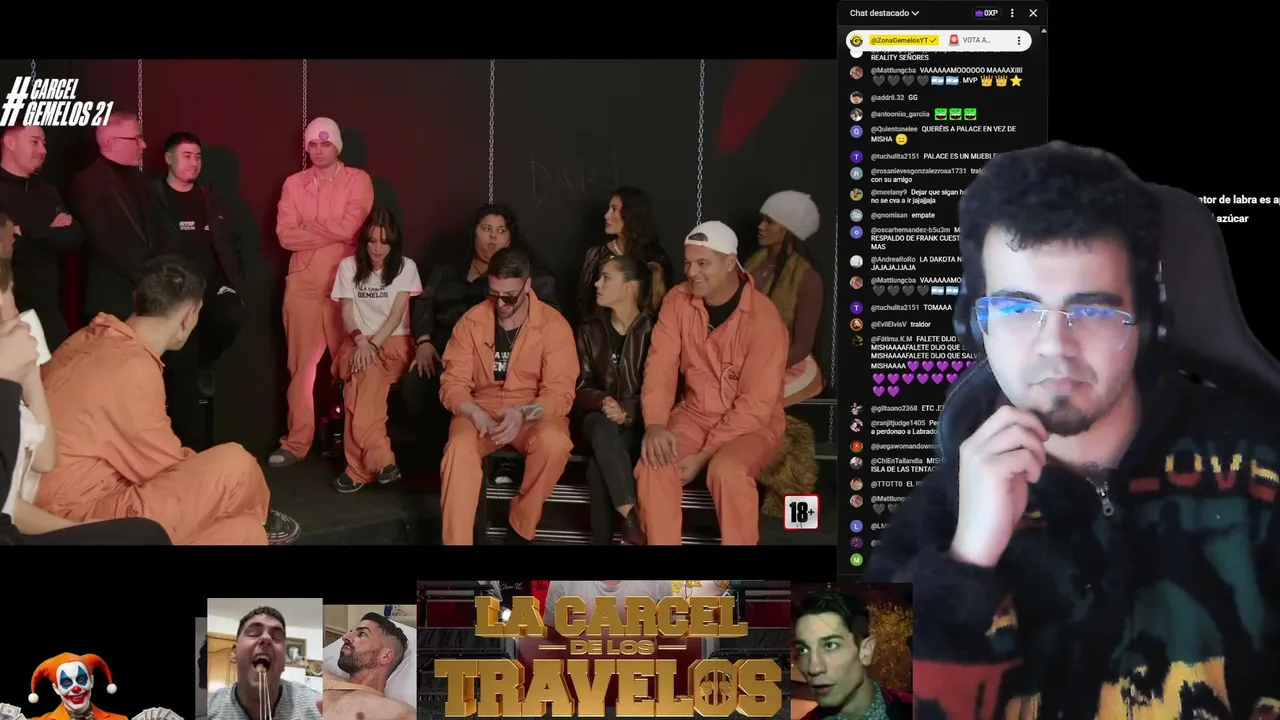1280x720 pixels.
Task: Click avatar of @antooniio_garciia
Action: tap(856, 115)
